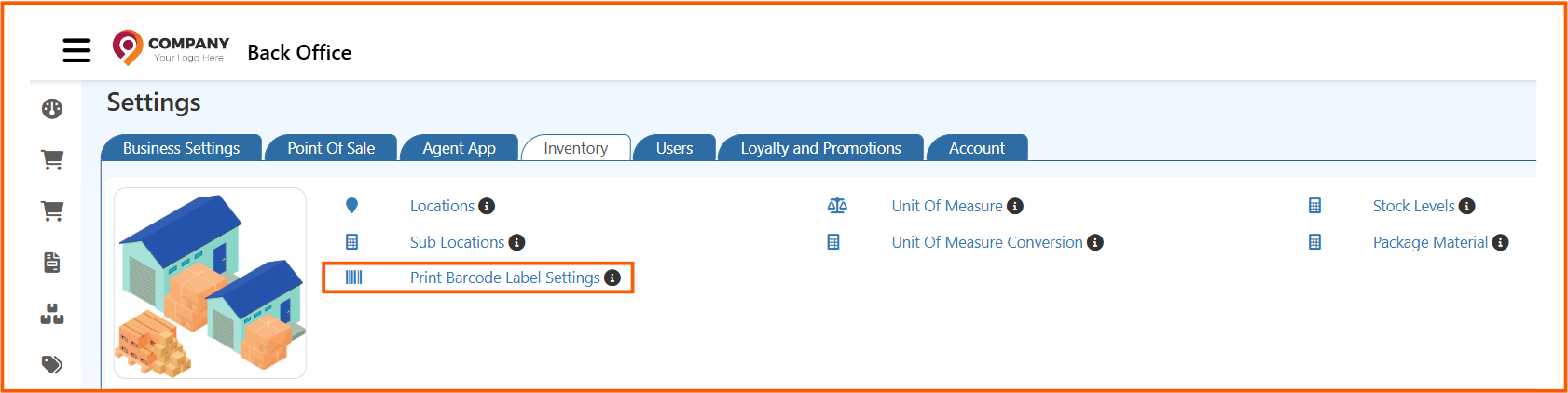1568x393 pixels.
Task: Click the info icon next to Locations
Action: [x=487, y=206]
